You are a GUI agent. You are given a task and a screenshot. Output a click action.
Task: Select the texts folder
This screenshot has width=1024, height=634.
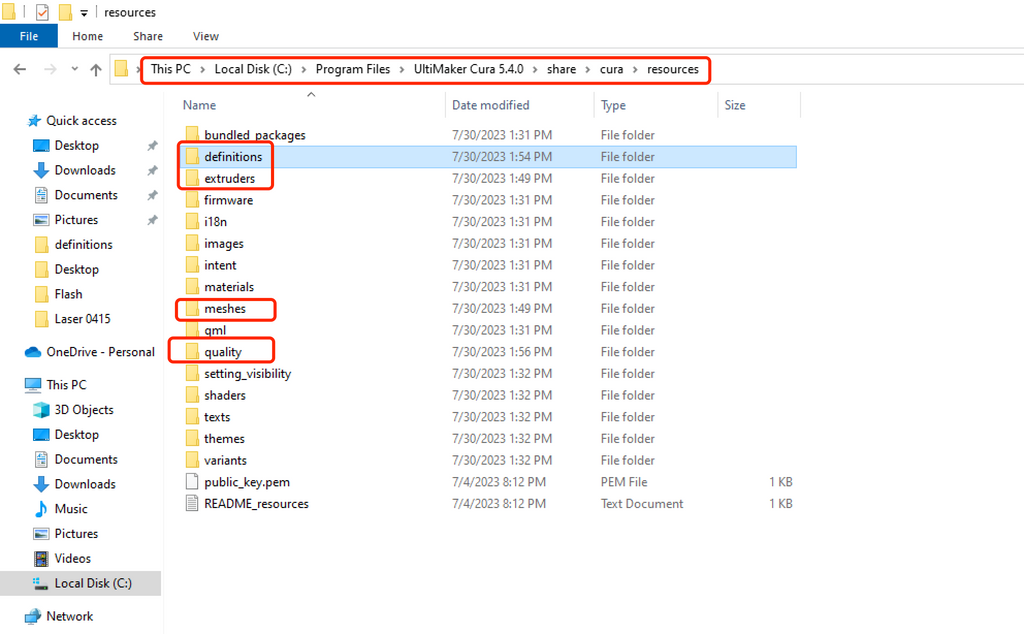pyautogui.click(x=217, y=417)
